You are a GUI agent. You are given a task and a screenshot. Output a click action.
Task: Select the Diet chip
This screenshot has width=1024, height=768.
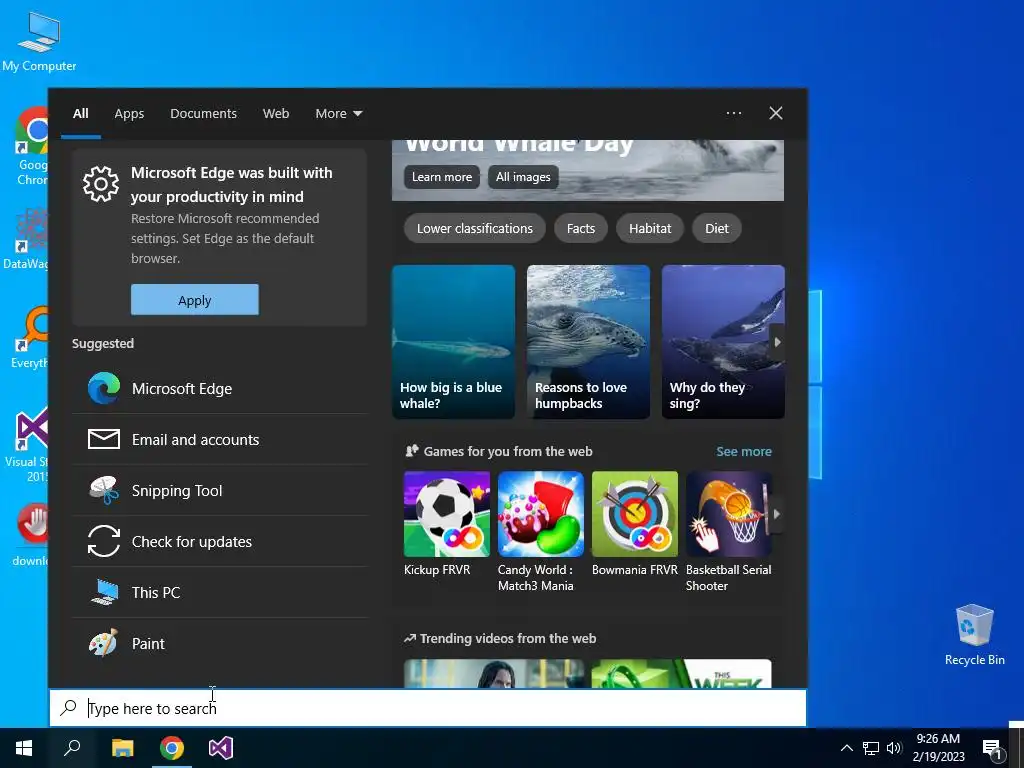click(717, 229)
